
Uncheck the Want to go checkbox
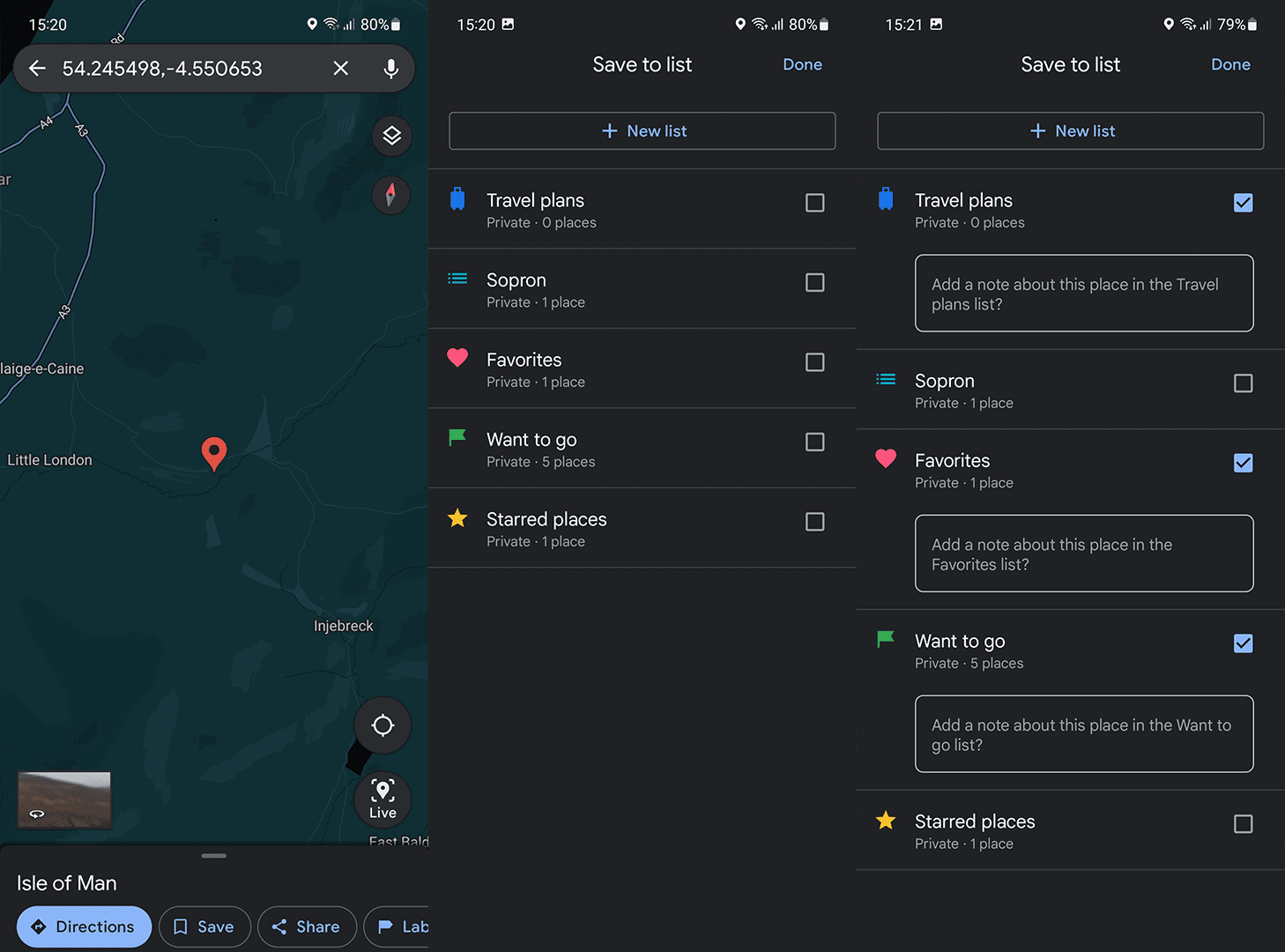pos(1243,643)
